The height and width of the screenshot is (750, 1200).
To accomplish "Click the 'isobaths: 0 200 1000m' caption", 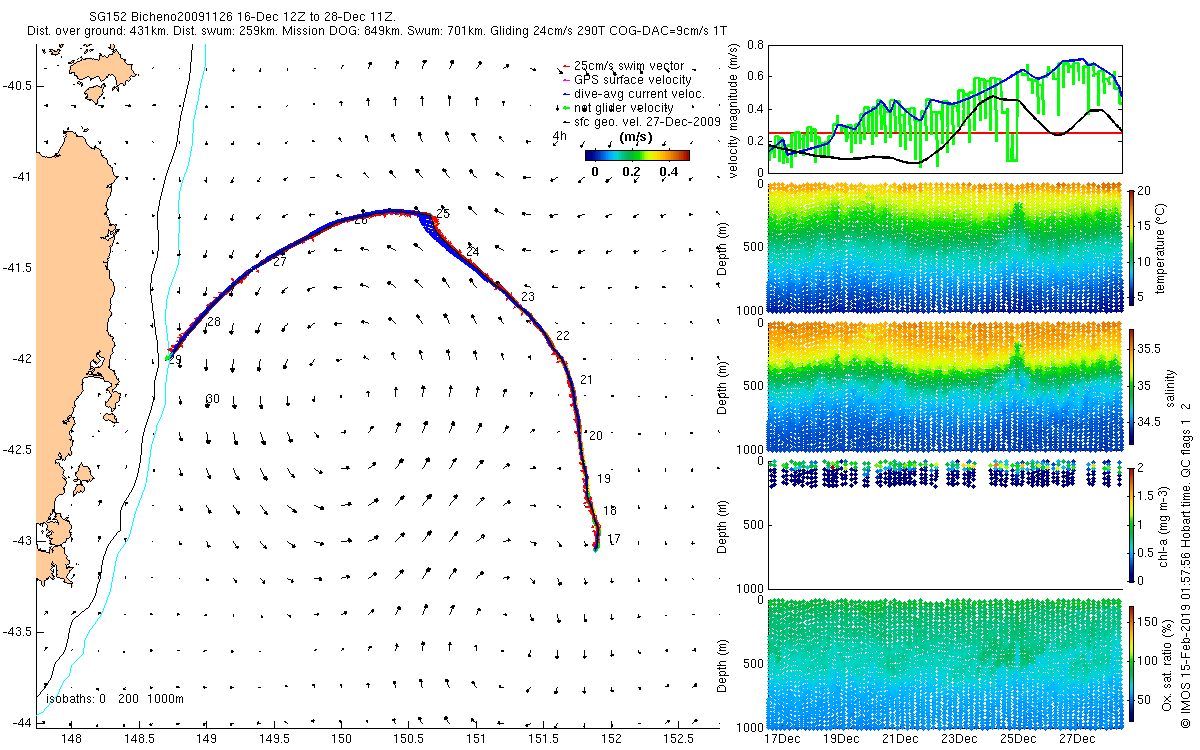I will [115, 699].
